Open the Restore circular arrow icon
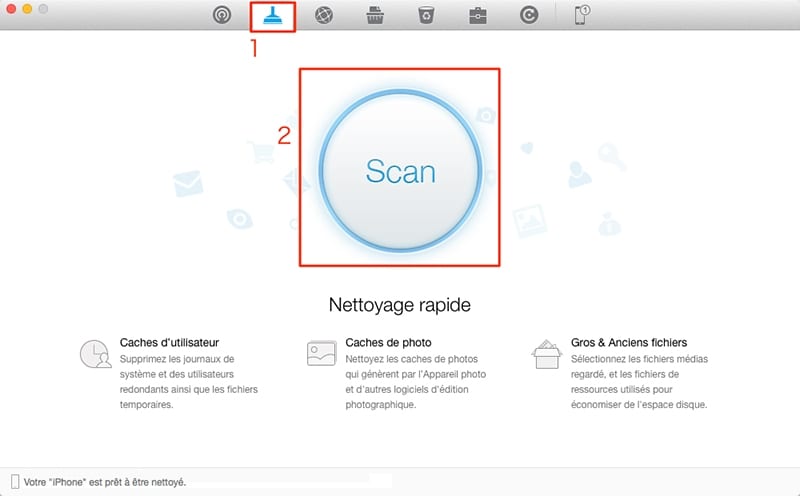This screenshot has height=496, width=800. coord(529,15)
